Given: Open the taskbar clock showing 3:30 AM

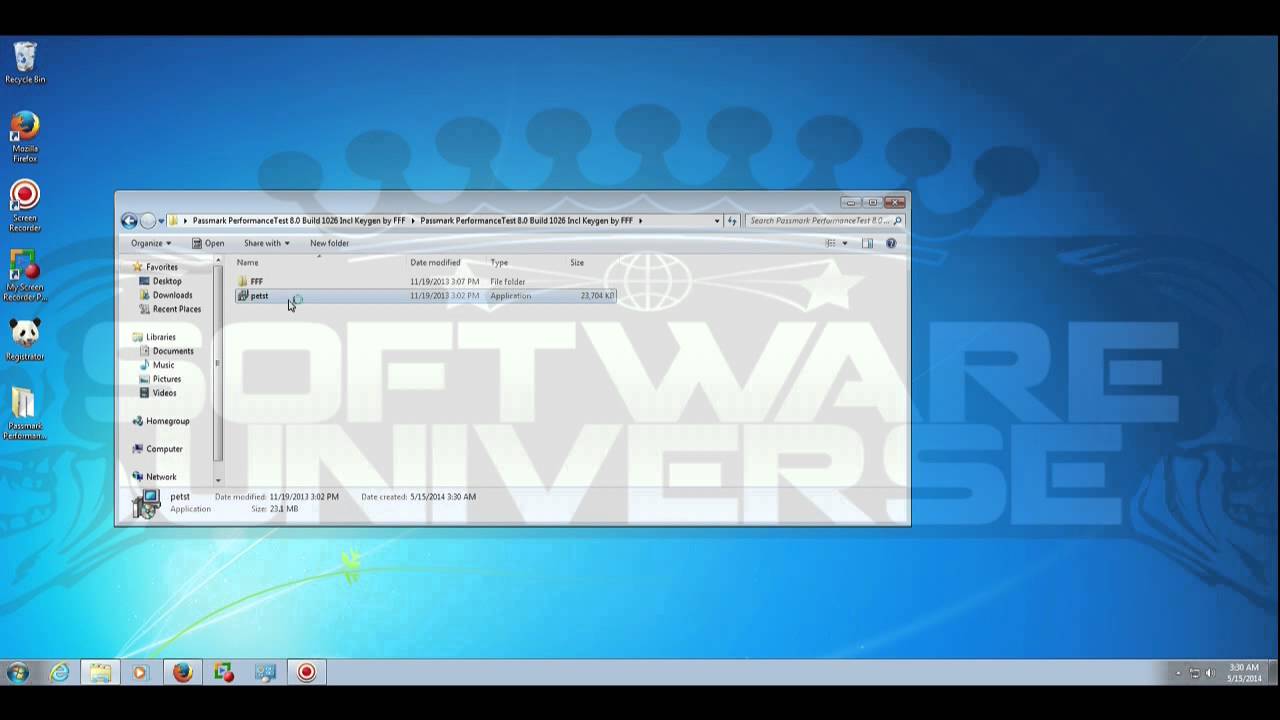Looking at the screenshot, I should [1244, 673].
